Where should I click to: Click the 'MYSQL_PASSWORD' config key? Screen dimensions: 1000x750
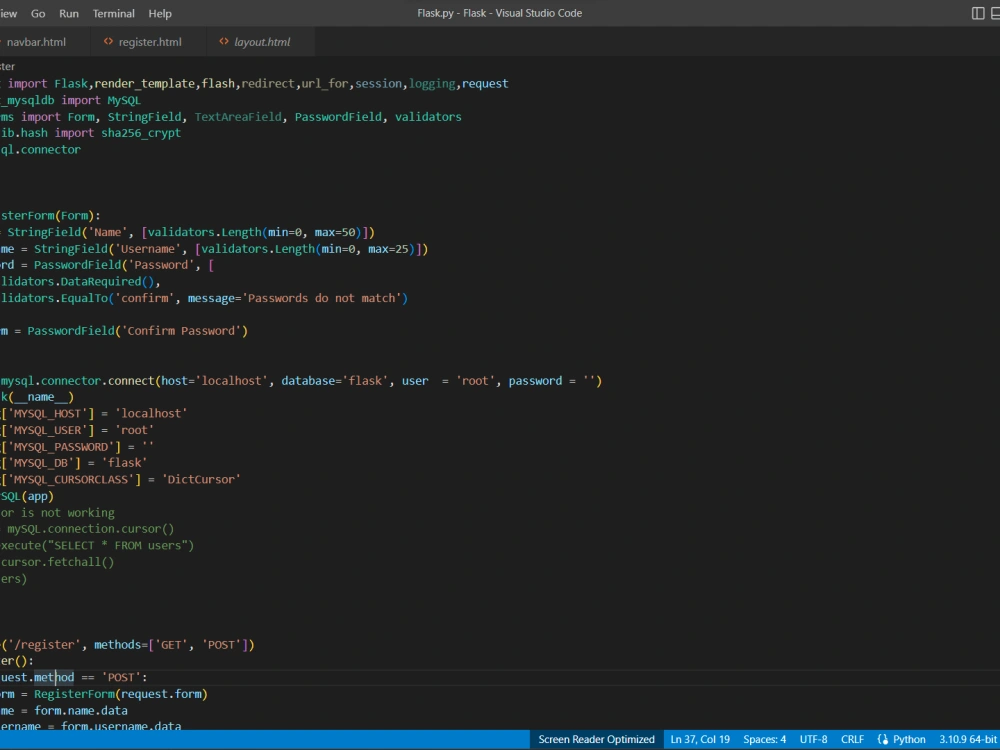tap(61, 446)
